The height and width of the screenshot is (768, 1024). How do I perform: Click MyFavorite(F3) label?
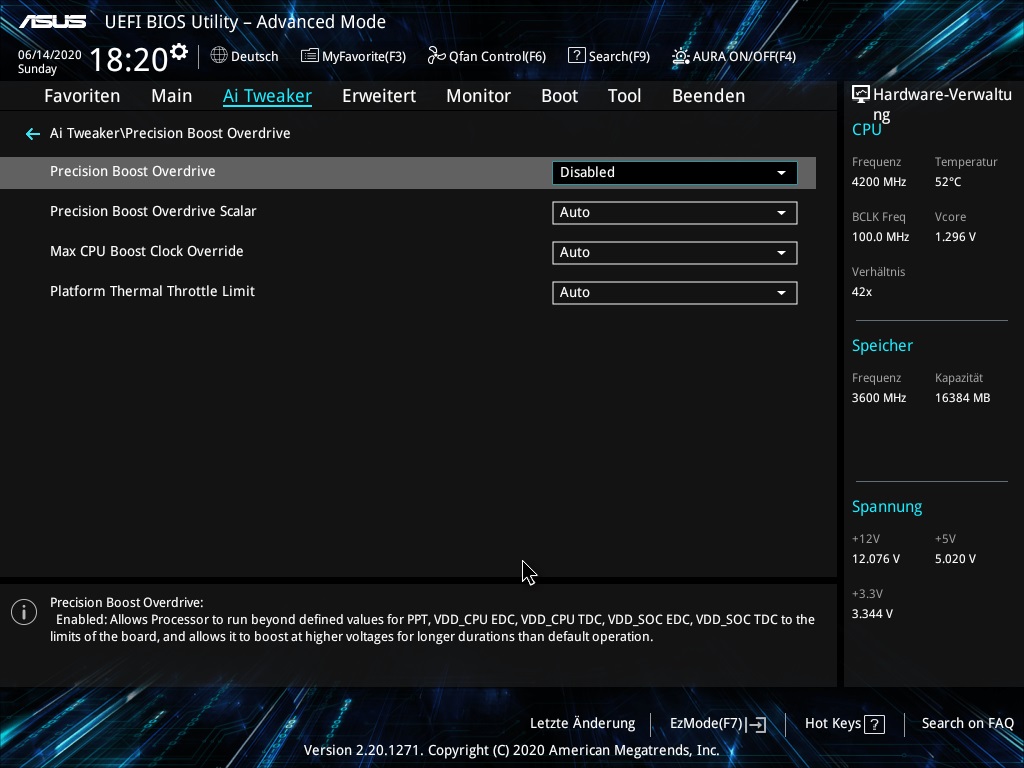tap(364, 57)
